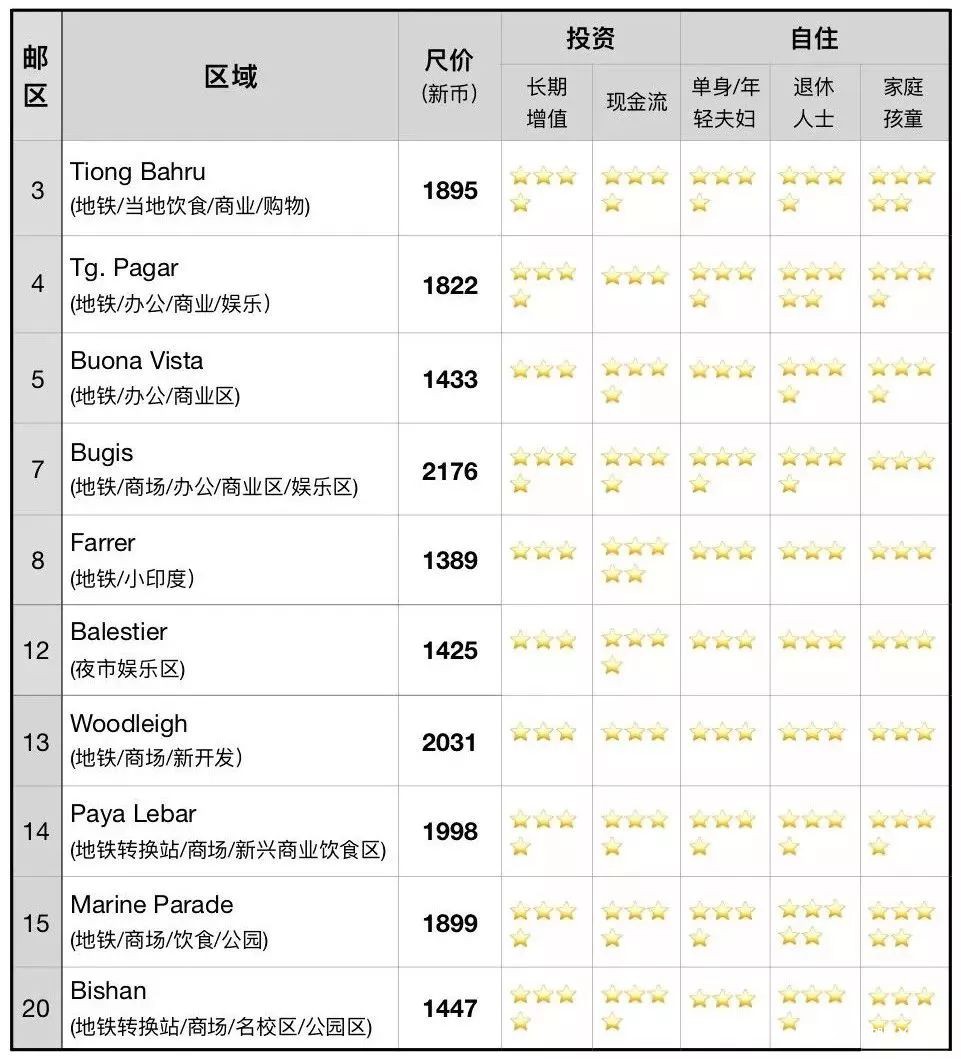The width and height of the screenshot is (961, 1059).
Task: Click Bugis's 家庭孩童 star rating
Action: pyautogui.click(x=901, y=461)
